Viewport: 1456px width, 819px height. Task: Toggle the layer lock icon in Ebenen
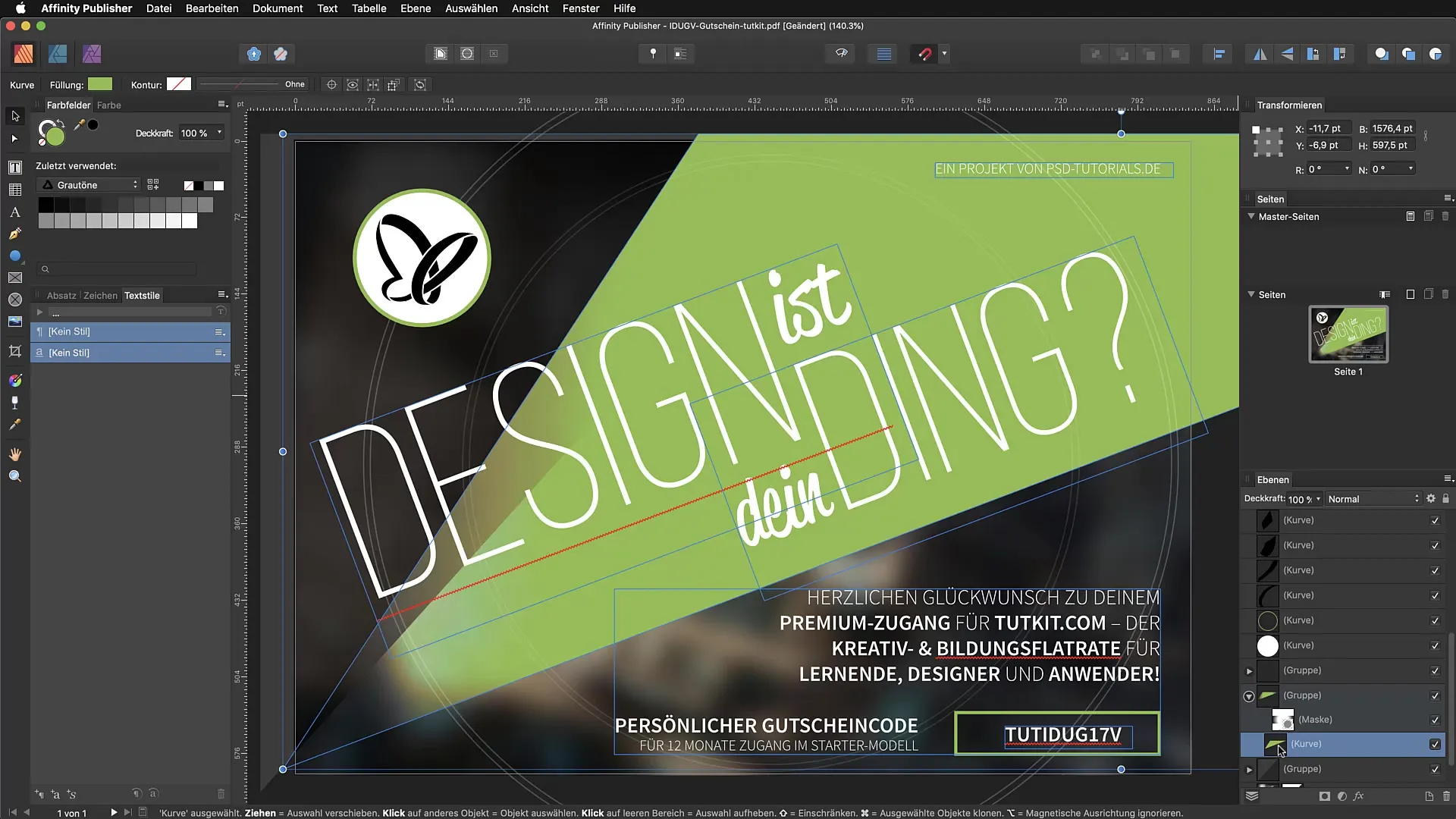point(1445,499)
